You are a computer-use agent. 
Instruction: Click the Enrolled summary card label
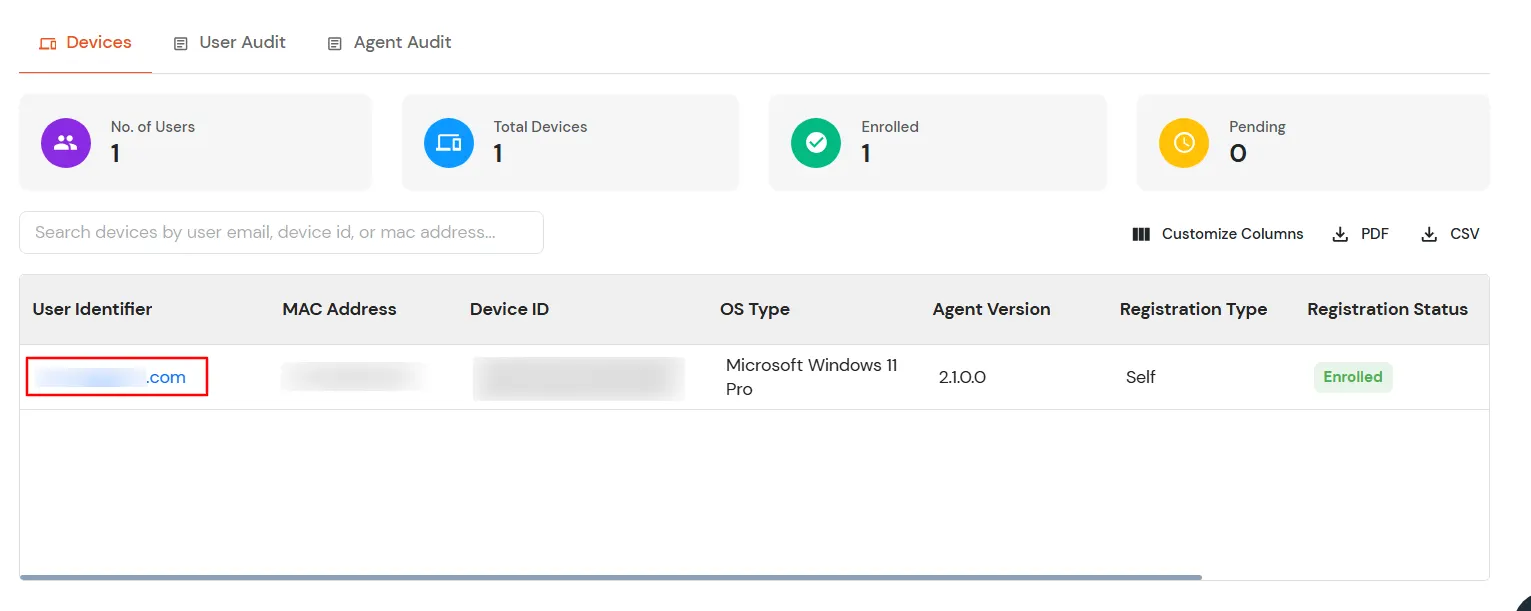[890, 127]
